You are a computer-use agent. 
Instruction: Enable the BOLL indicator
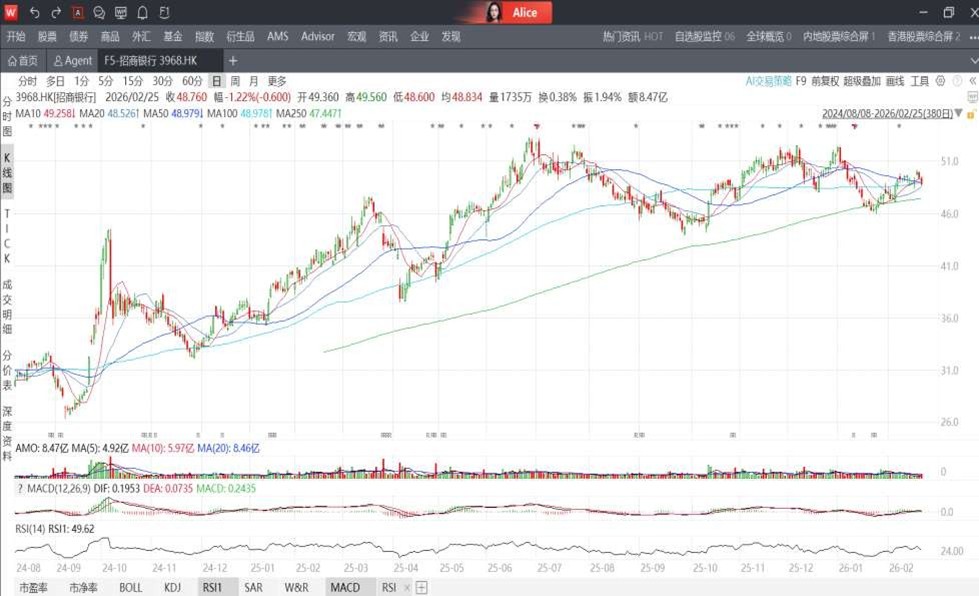tap(130, 588)
